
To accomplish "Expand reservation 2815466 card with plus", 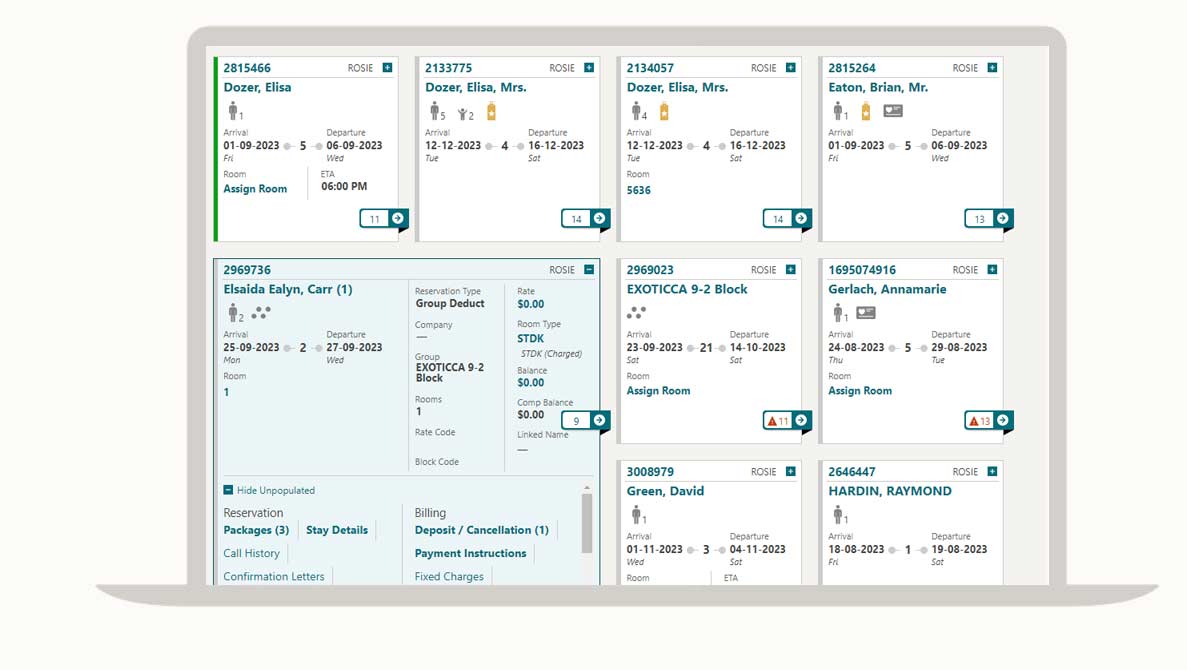I will pyautogui.click(x=387, y=68).
